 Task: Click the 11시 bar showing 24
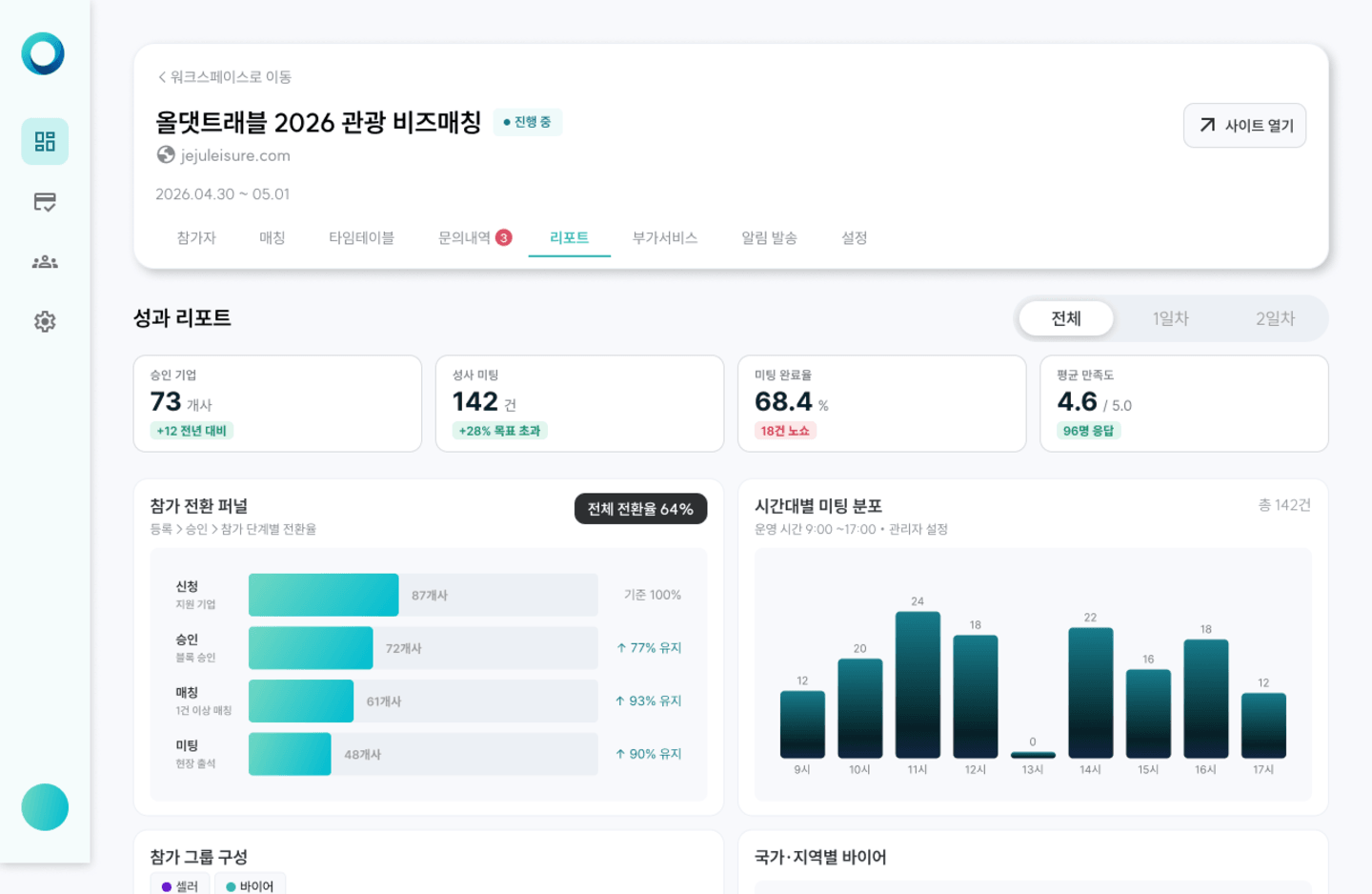click(918, 684)
